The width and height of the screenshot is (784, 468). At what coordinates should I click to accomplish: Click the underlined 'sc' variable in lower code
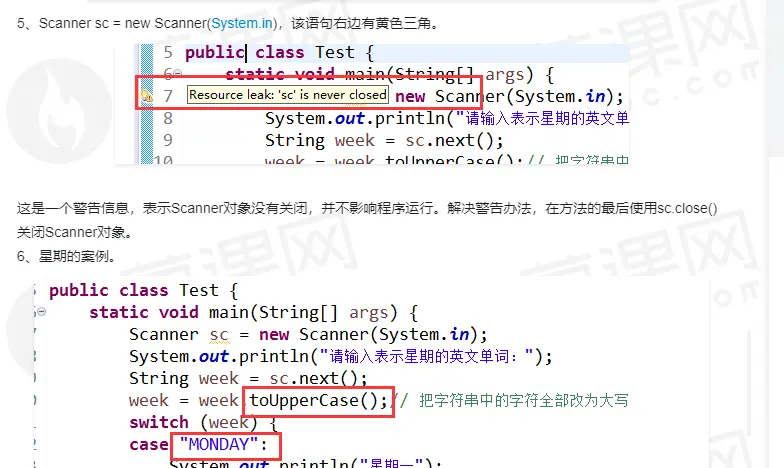(219, 335)
